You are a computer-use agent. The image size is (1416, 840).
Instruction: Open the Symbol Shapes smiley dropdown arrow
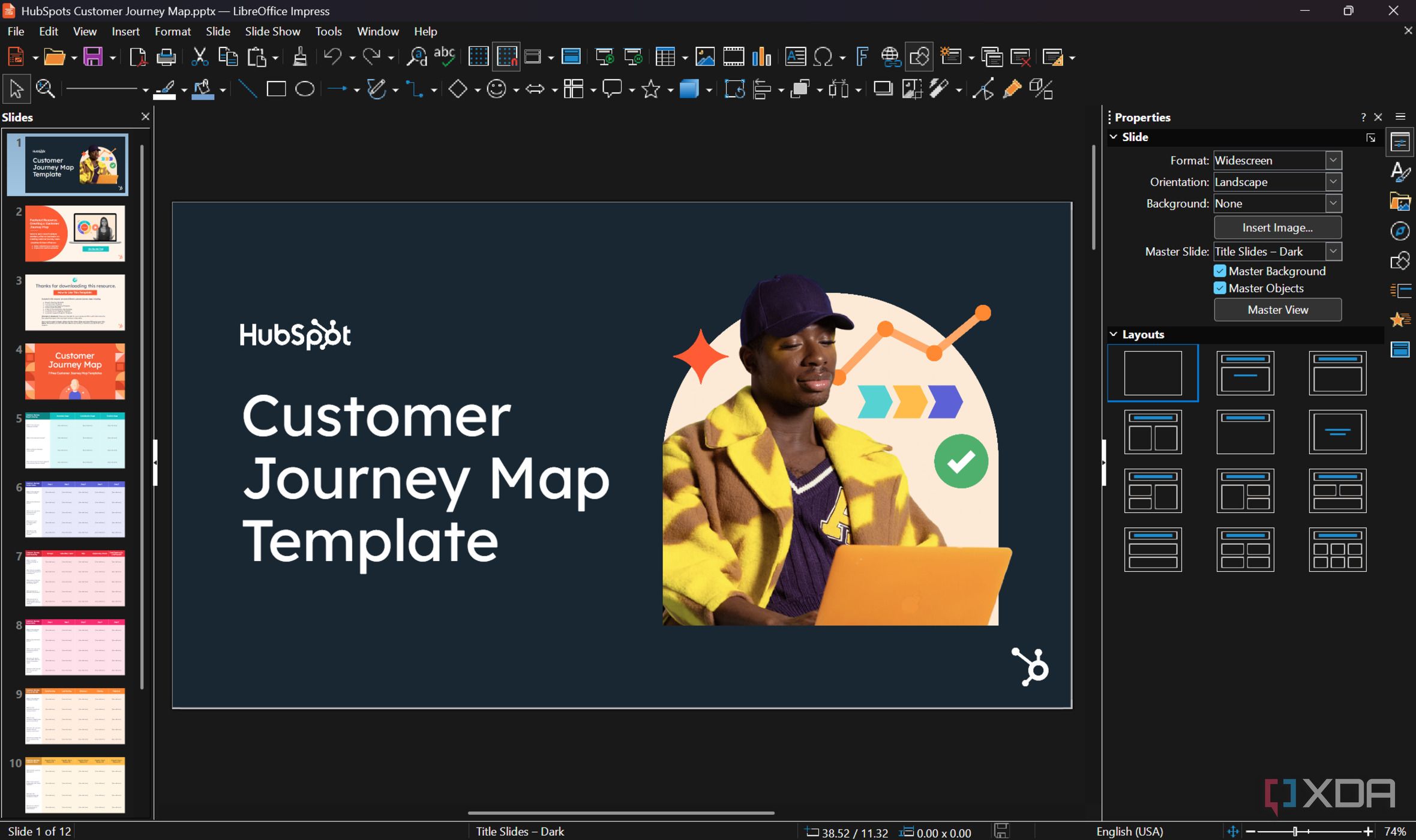click(516, 90)
